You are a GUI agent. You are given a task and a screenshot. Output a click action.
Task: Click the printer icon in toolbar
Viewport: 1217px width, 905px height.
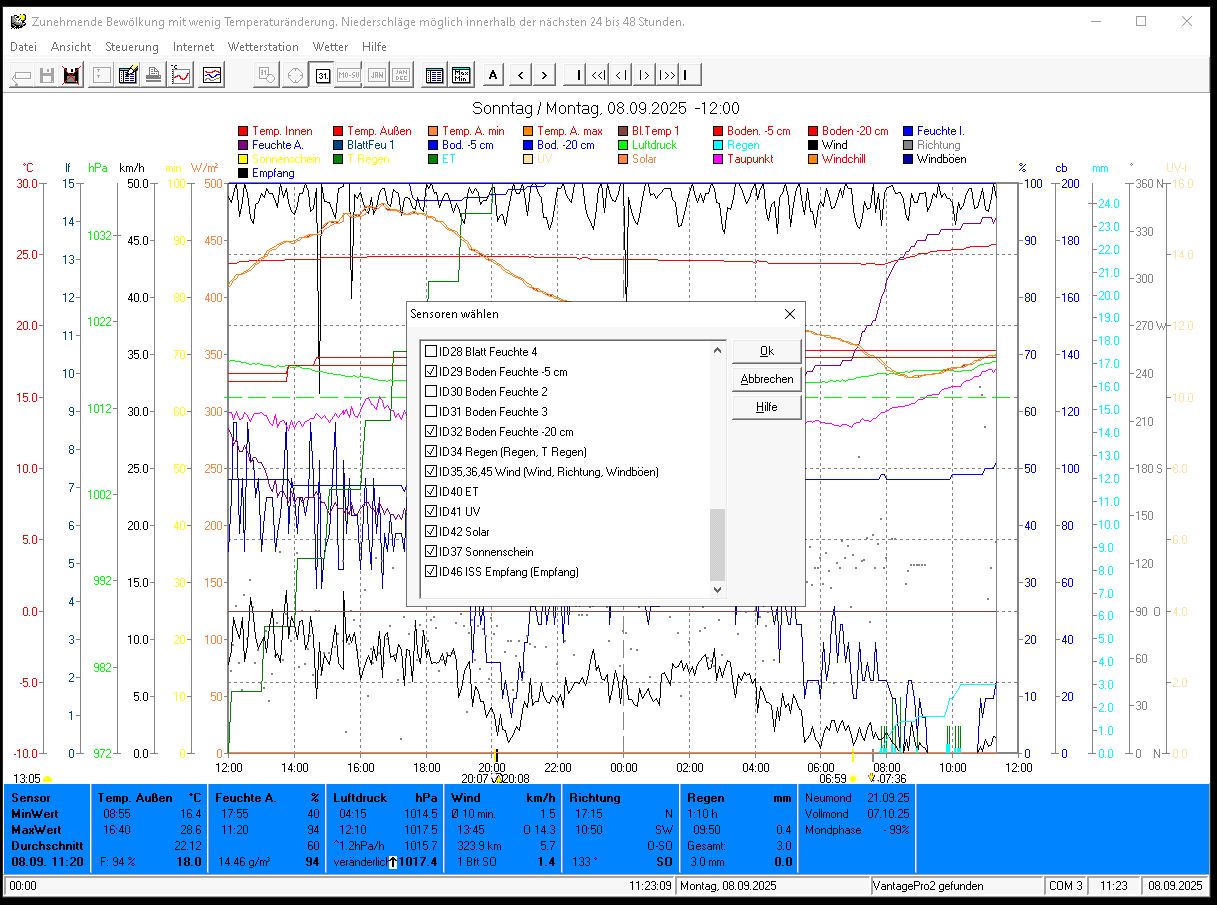(154, 75)
